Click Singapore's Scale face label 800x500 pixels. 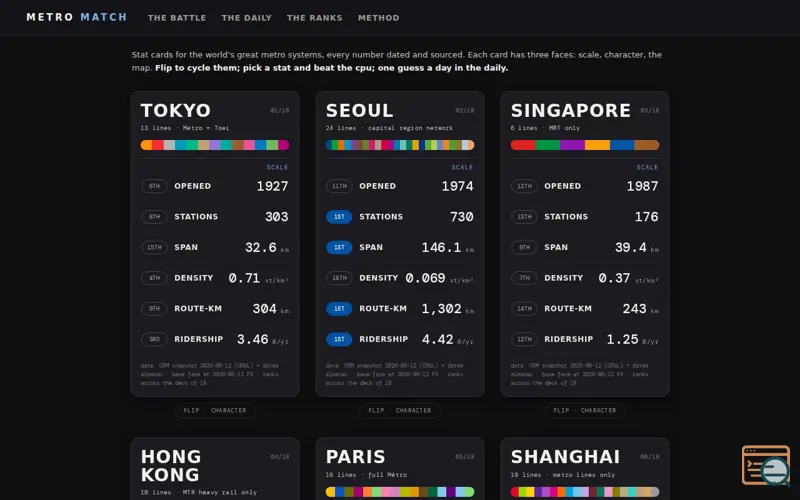tap(647, 167)
